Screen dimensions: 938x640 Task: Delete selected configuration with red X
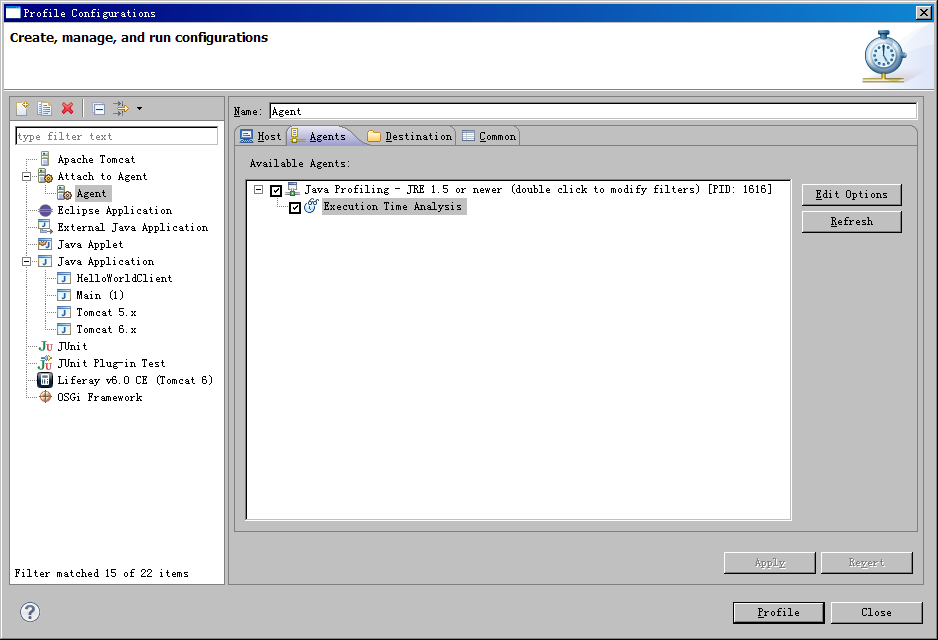click(x=68, y=108)
